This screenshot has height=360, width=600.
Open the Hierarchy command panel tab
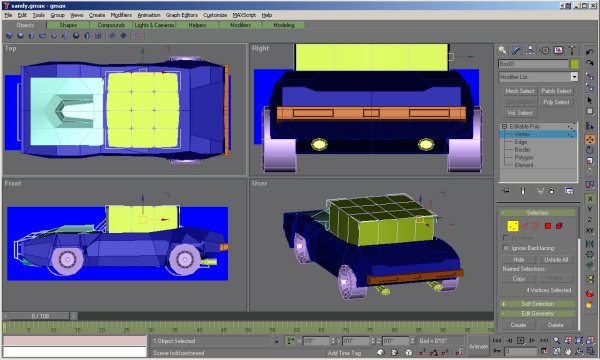pyautogui.click(x=530, y=50)
